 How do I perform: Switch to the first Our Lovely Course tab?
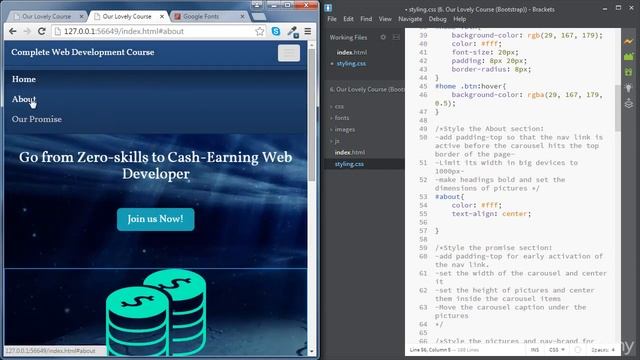pyautogui.click(x=46, y=16)
